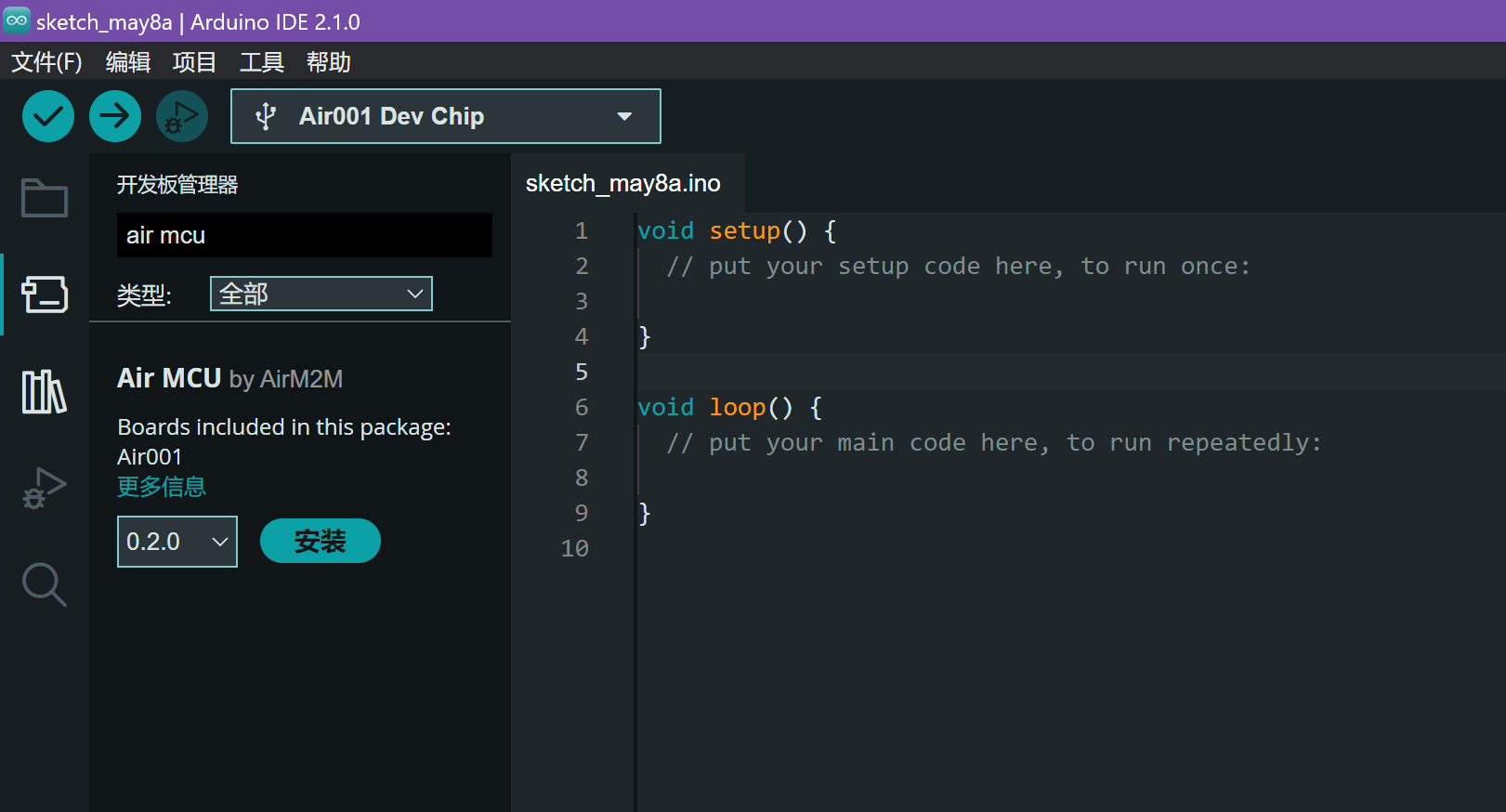
Task: Open the 工具 menu
Action: point(261,62)
